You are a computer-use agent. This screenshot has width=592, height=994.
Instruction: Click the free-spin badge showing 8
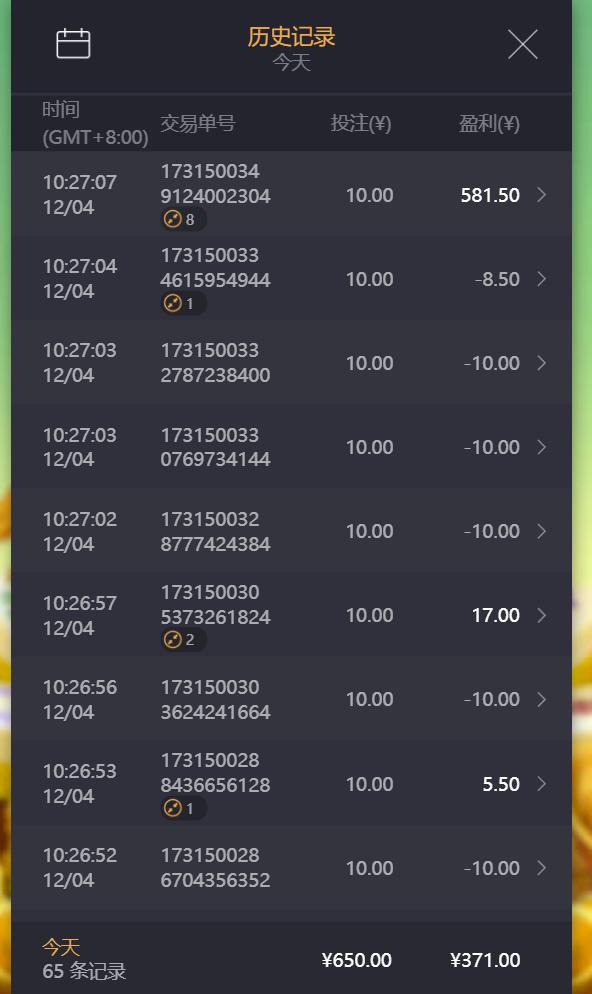point(183,219)
